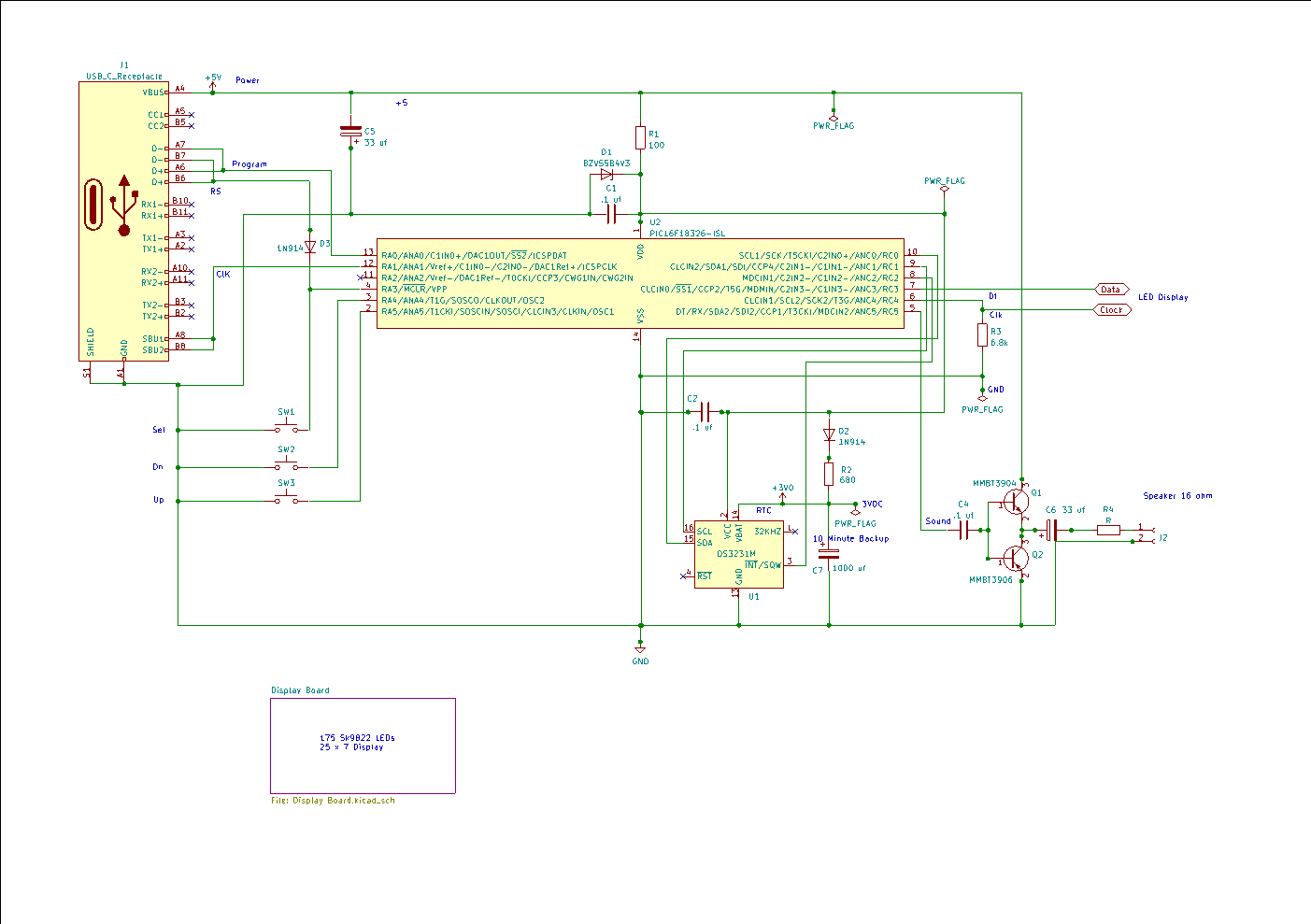Click the Clock global label
This screenshot has width=1311, height=924.
point(1111,310)
